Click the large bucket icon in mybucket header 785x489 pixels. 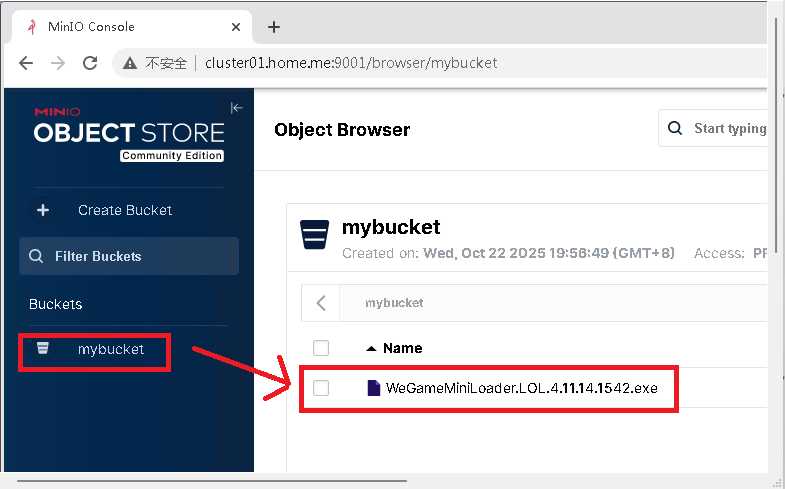coord(314,234)
